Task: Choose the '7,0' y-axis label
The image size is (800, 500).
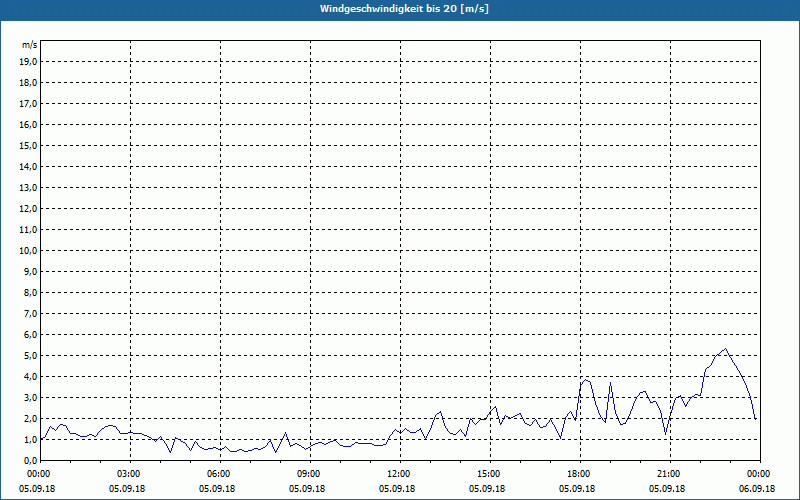Action: click(30, 313)
